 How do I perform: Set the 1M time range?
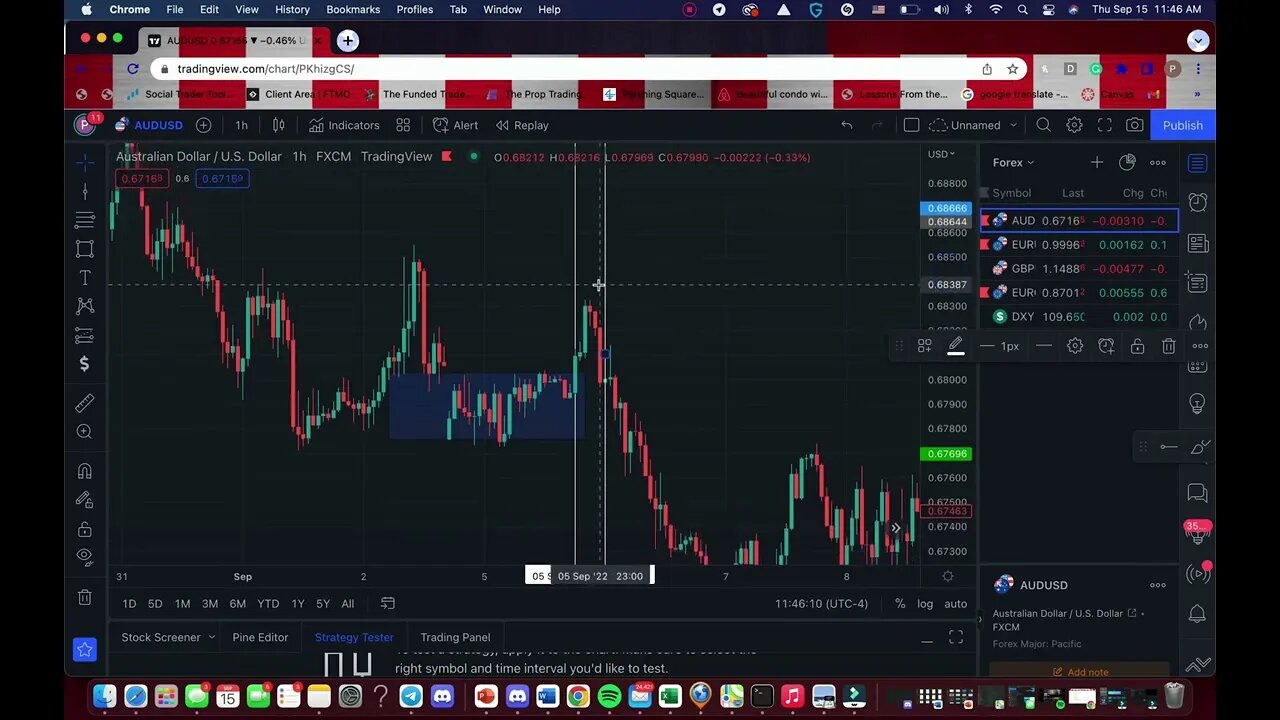pyautogui.click(x=182, y=604)
